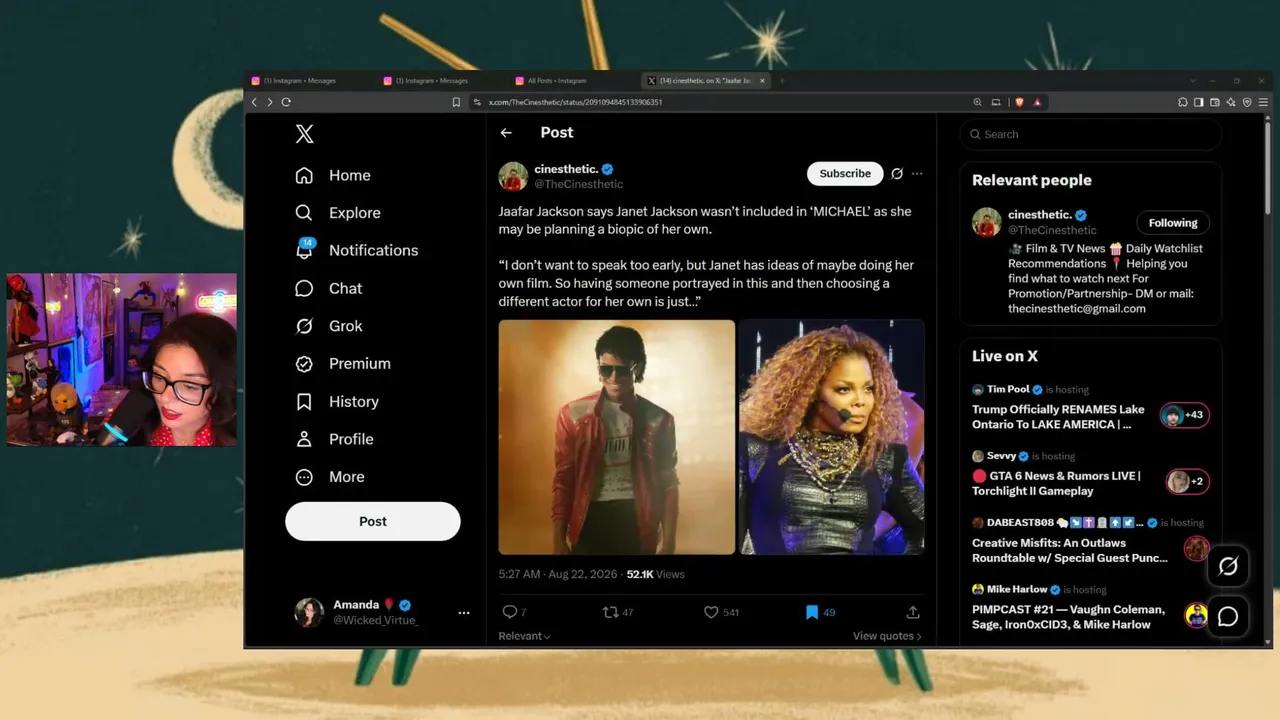Go to Home in the X sidebar

click(x=333, y=175)
